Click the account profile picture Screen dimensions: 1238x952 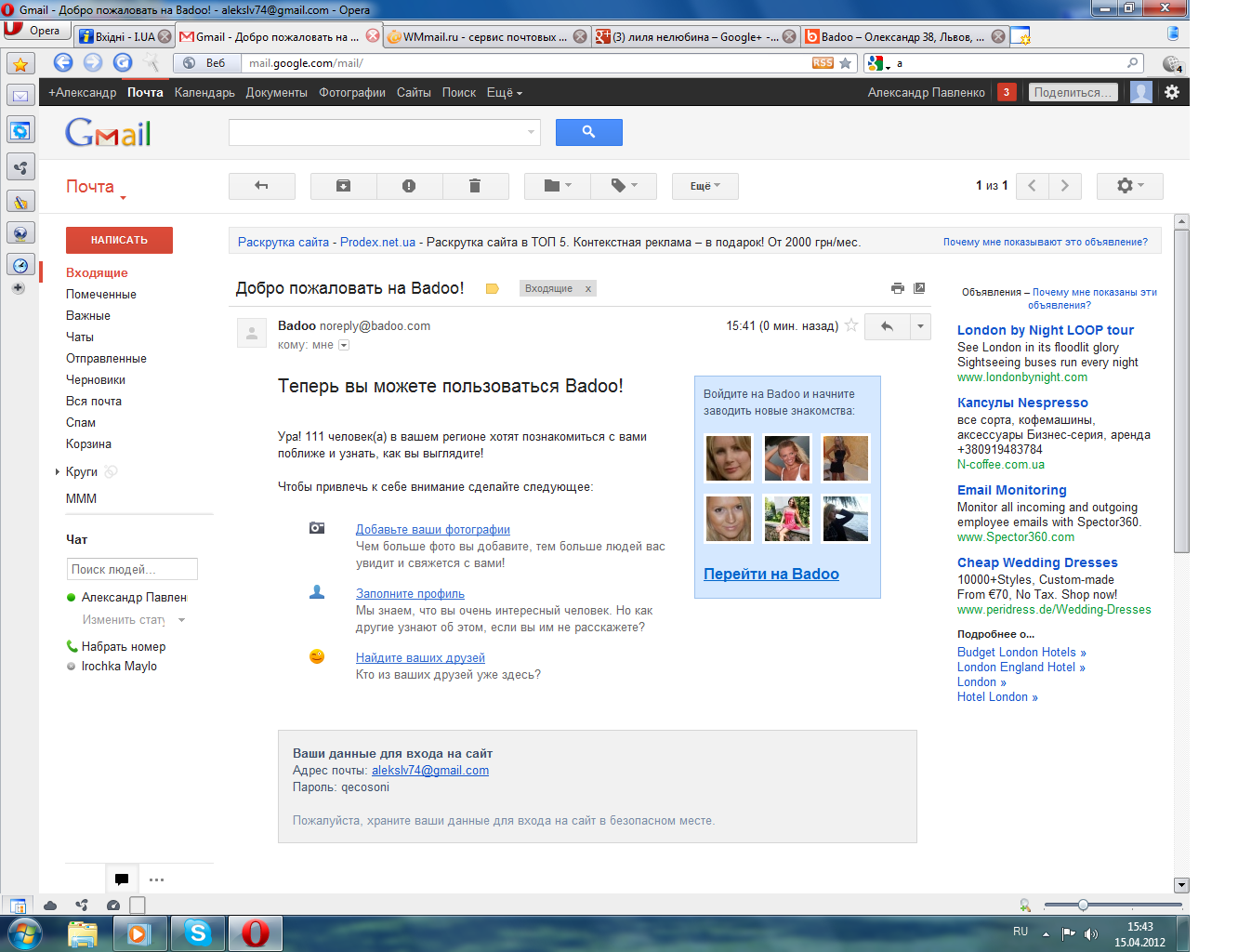coord(1141,92)
